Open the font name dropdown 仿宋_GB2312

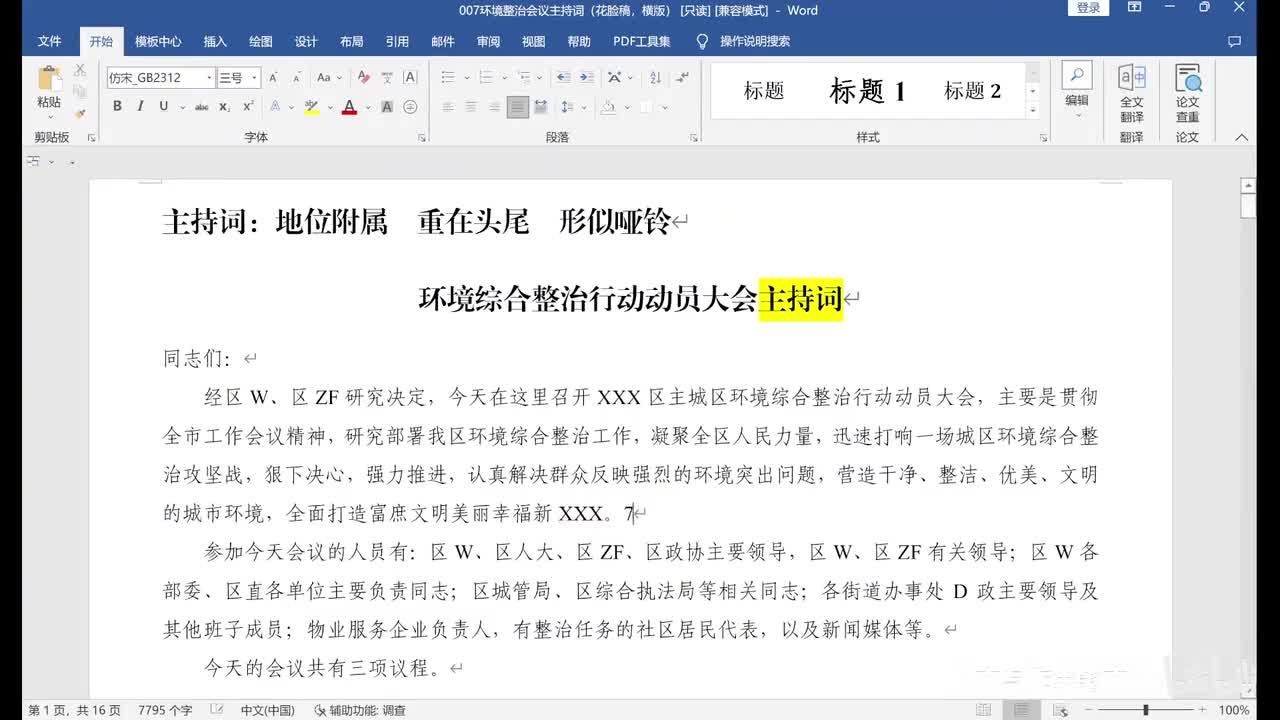[x=210, y=78]
